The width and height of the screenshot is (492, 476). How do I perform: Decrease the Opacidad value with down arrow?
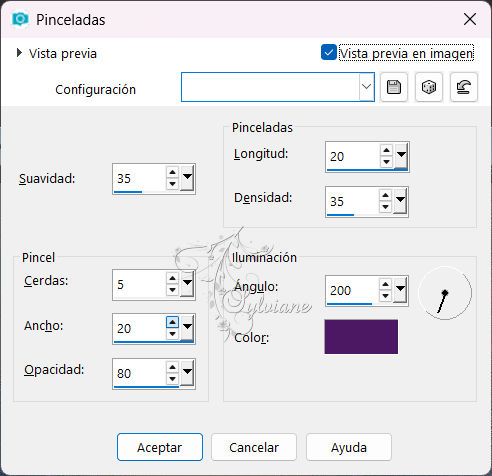[172, 379]
